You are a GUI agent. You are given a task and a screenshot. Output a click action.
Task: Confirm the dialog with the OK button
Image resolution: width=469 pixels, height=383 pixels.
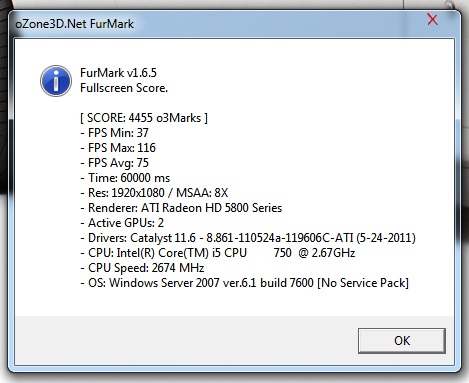(x=402, y=341)
